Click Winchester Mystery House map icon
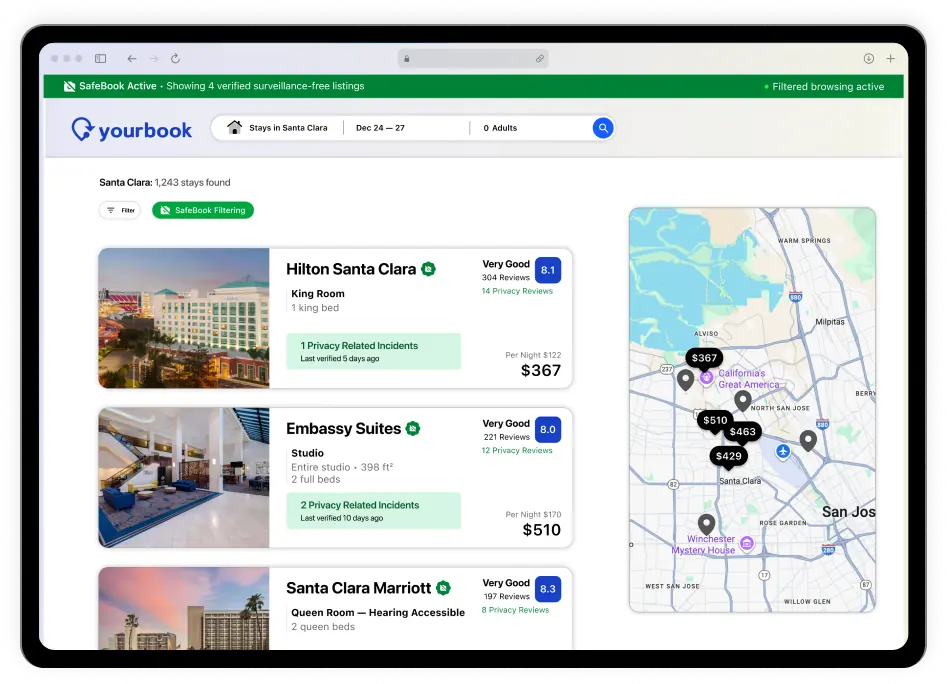947x684 pixels. tap(747, 543)
